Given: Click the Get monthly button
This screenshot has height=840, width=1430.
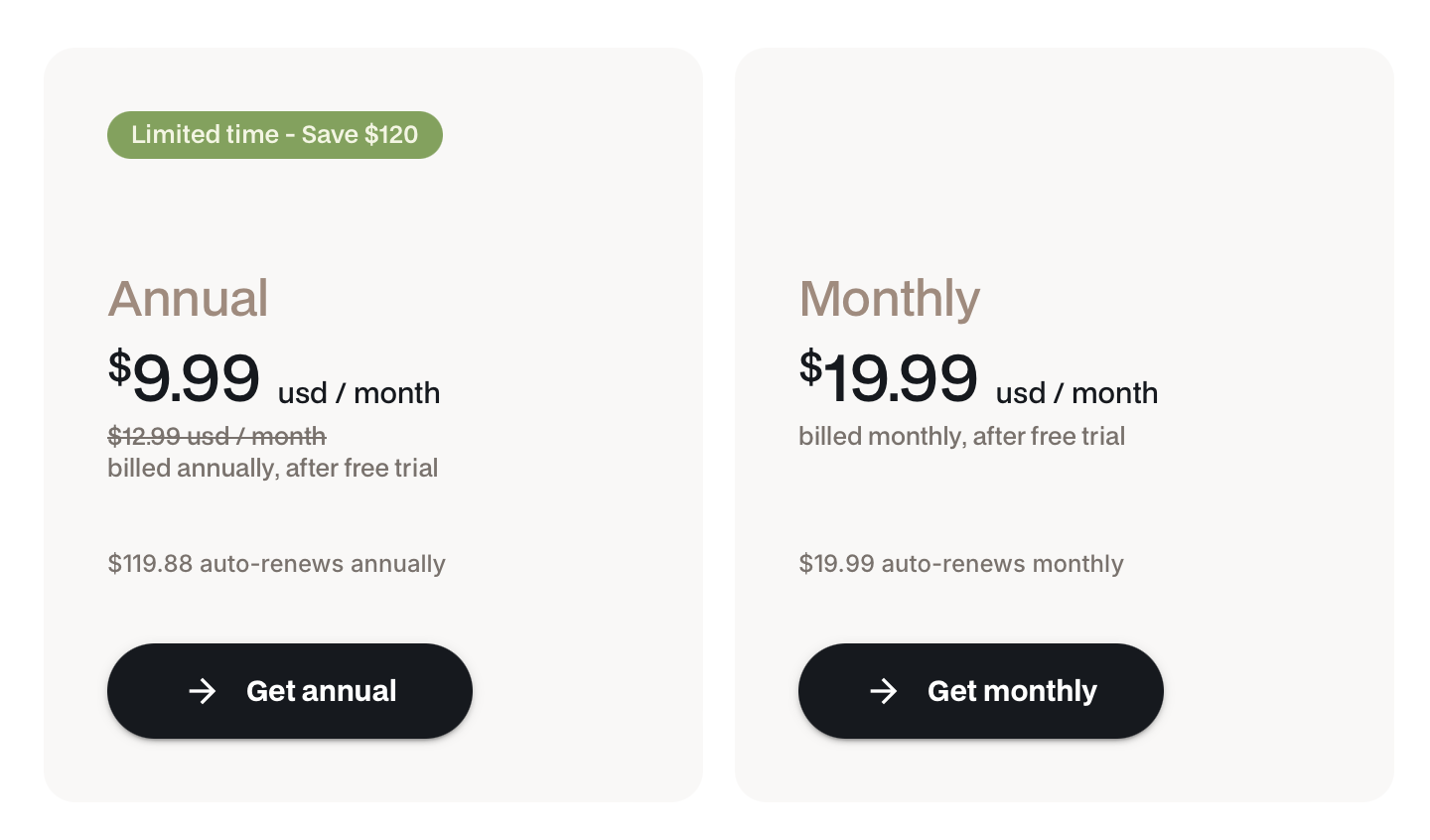Looking at the screenshot, I should tap(981, 691).
